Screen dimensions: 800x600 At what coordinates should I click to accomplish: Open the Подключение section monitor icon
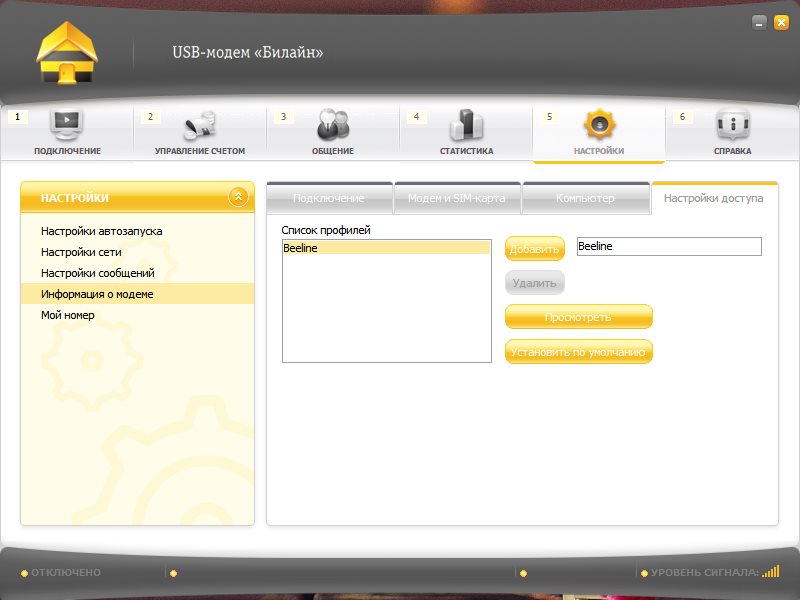tap(67, 125)
